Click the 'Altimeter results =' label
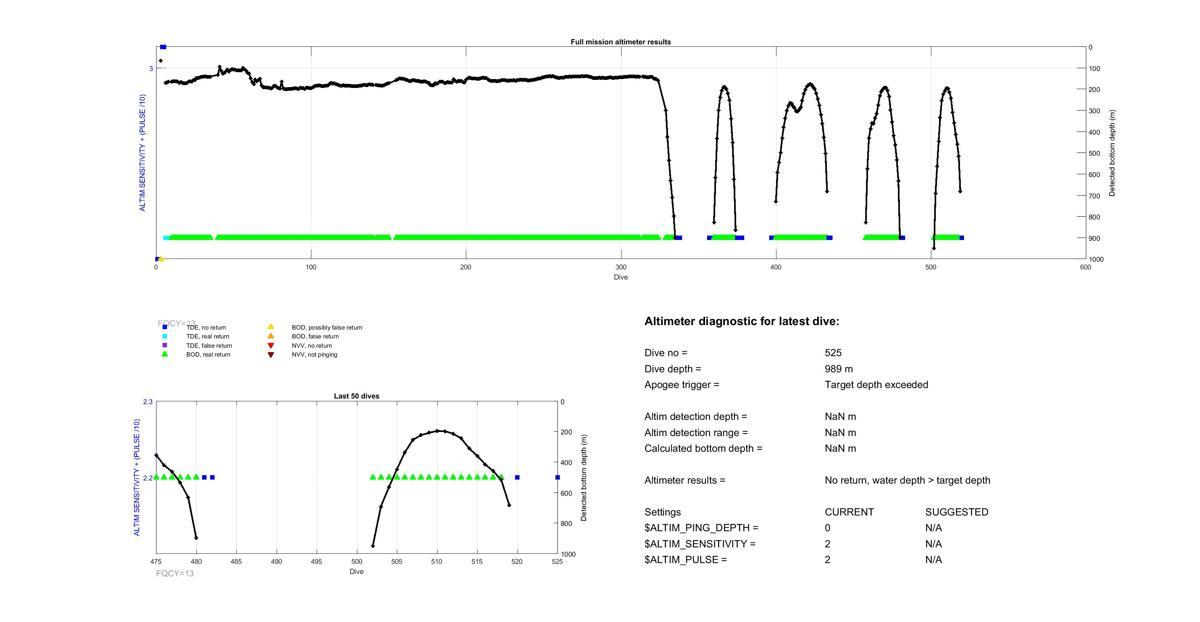 [685, 481]
